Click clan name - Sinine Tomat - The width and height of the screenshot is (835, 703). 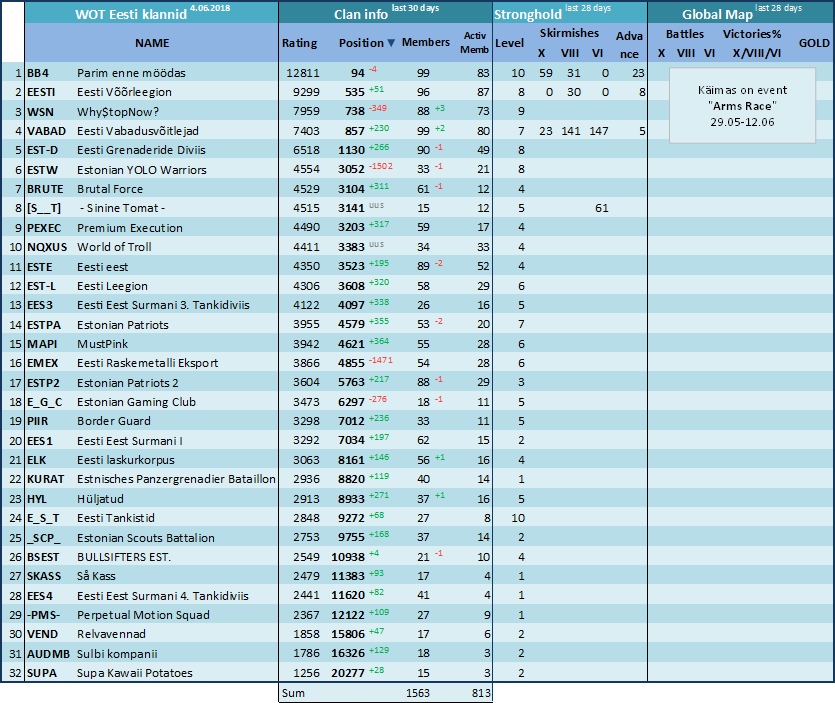(122, 208)
